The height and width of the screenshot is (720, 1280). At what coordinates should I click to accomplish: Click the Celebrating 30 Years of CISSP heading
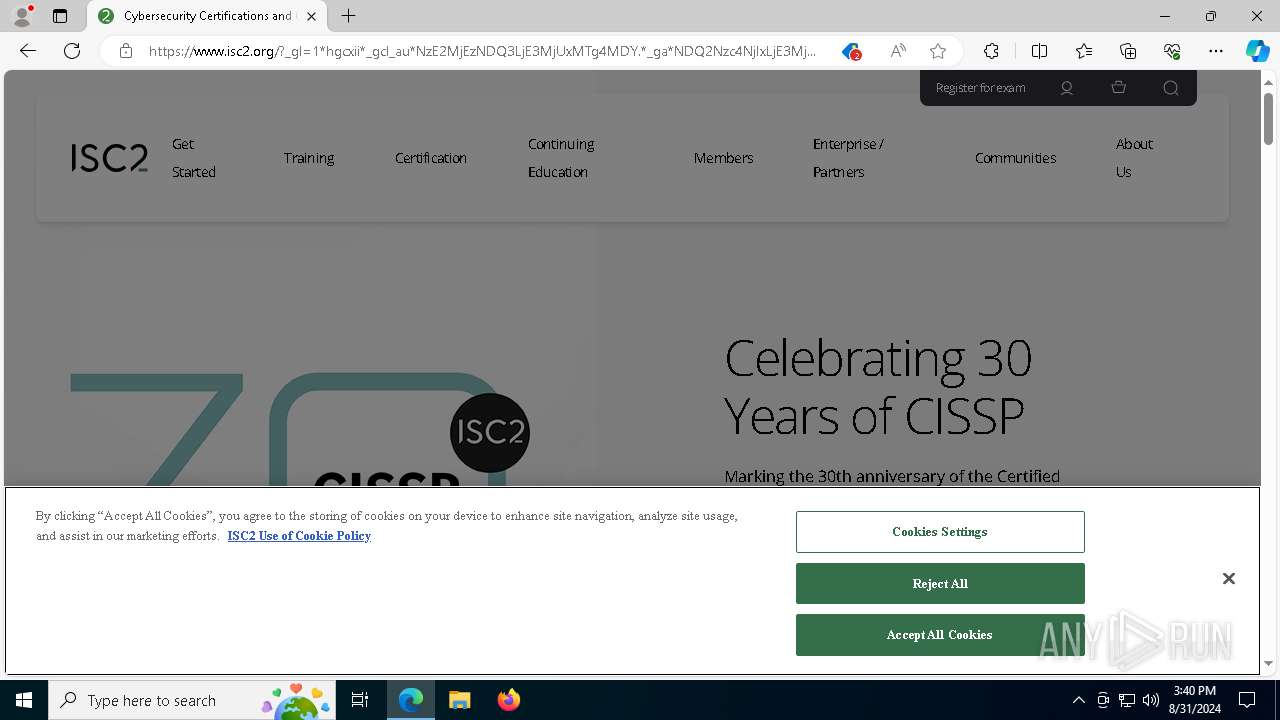coord(878,386)
